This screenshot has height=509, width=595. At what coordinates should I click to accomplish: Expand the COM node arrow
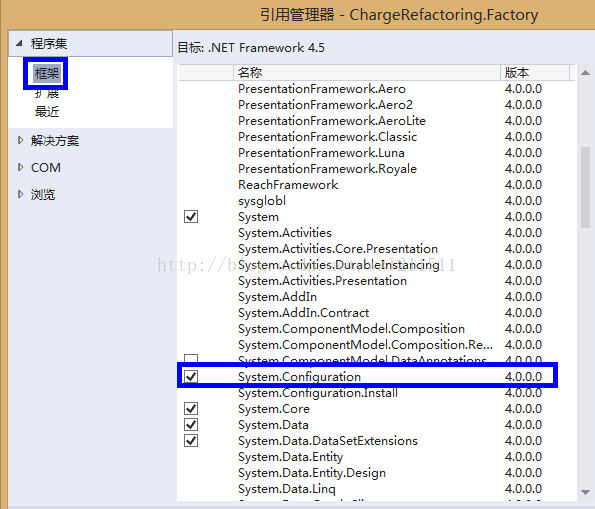coord(20,167)
